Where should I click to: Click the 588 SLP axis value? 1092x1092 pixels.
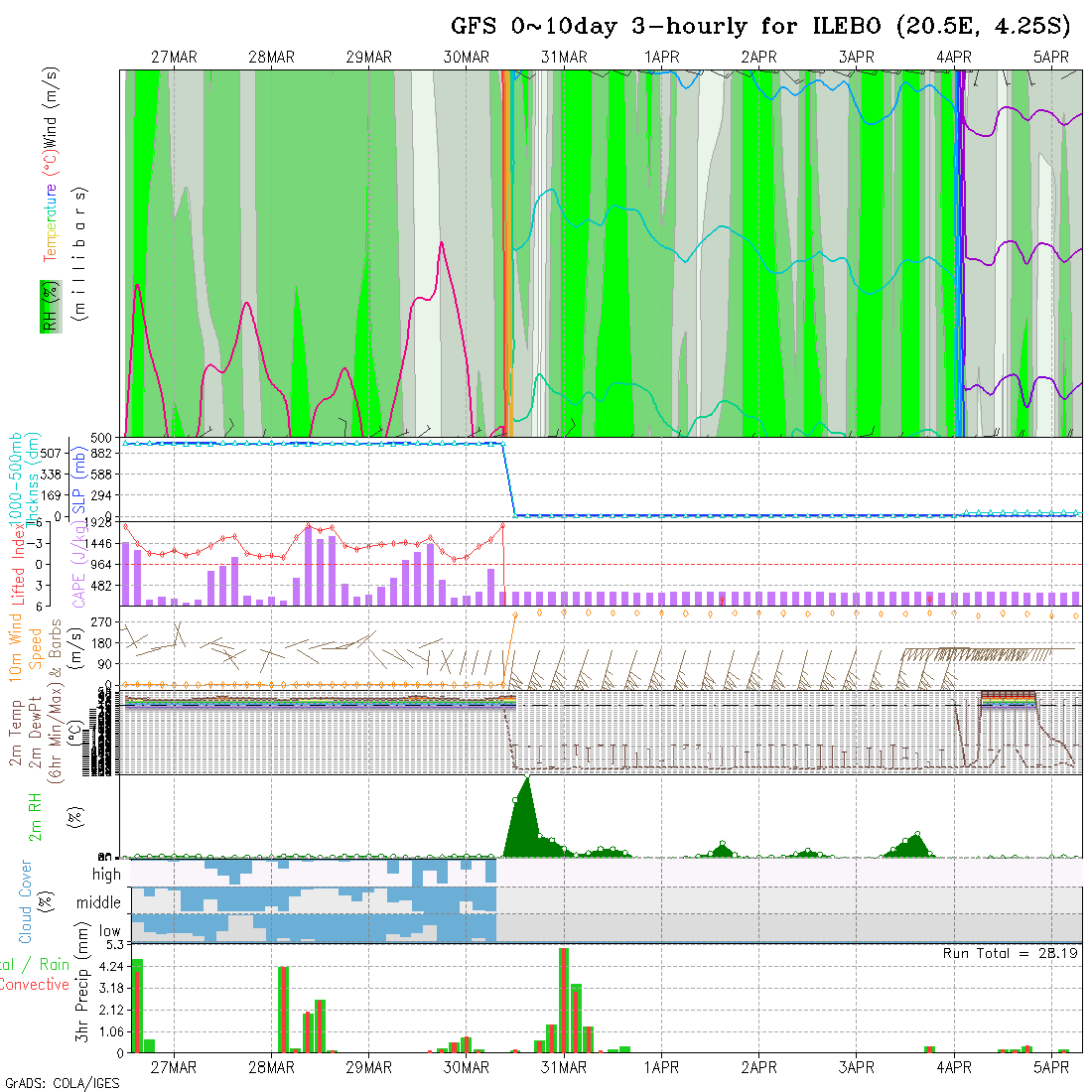[101, 475]
